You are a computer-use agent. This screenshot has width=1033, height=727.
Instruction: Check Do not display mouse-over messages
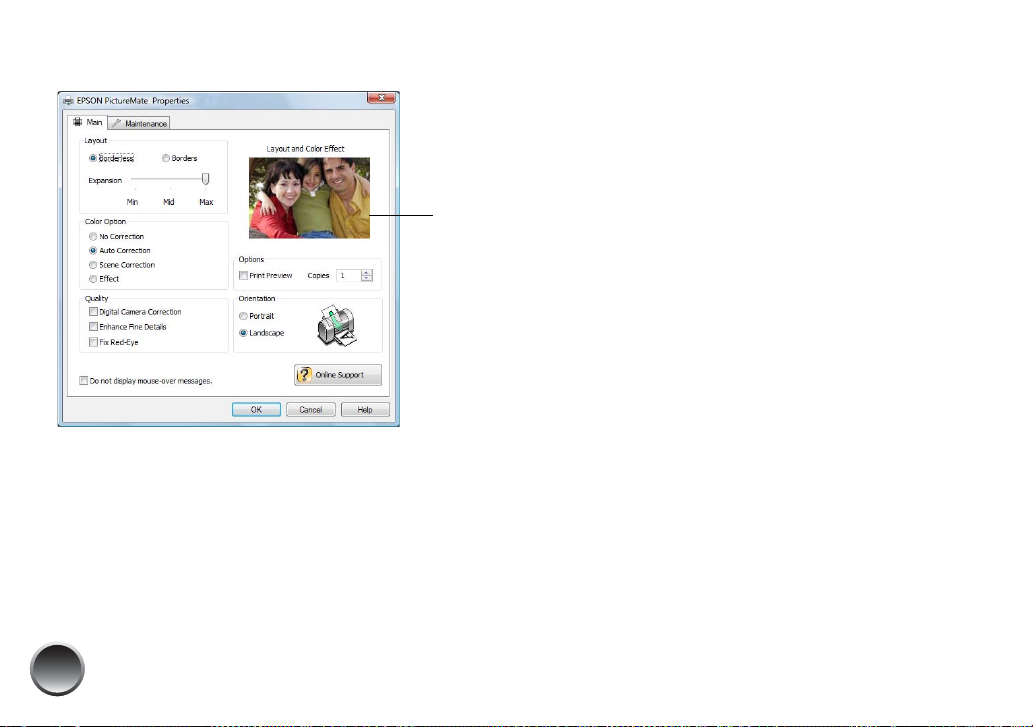pos(84,381)
